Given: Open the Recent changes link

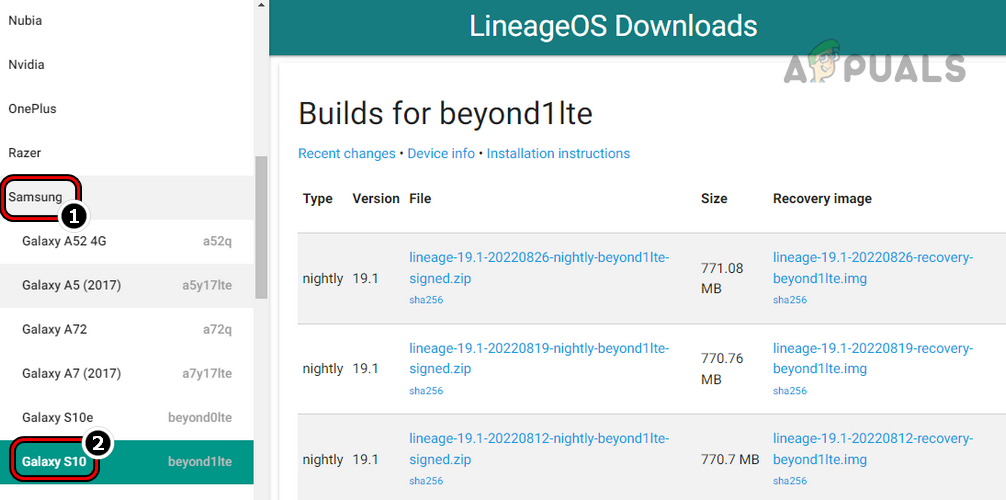Looking at the screenshot, I should click(x=347, y=153).
